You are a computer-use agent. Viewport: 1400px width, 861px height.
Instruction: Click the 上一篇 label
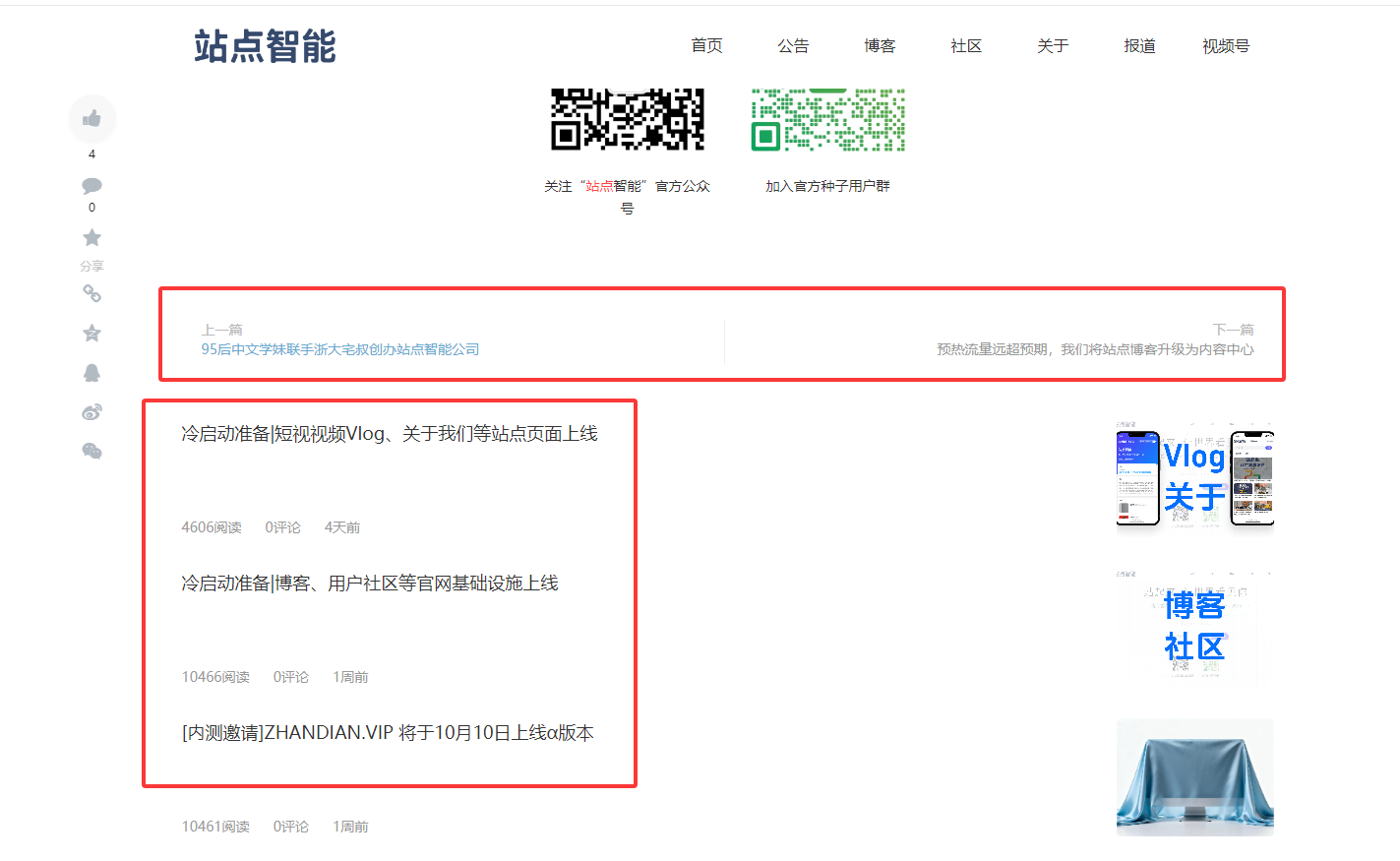click(222, 330)
